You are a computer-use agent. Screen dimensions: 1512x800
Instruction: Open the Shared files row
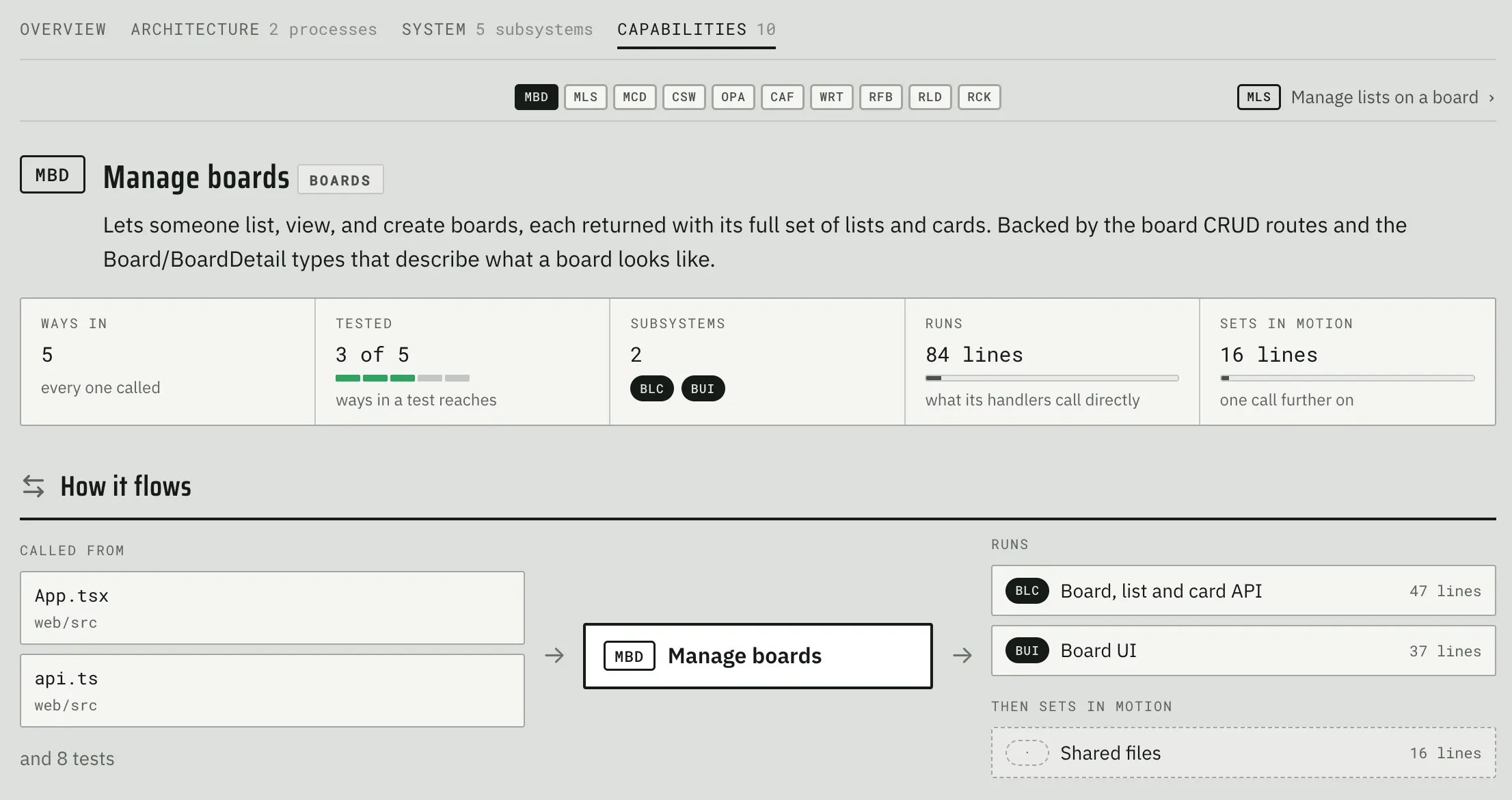point(1243,753)
